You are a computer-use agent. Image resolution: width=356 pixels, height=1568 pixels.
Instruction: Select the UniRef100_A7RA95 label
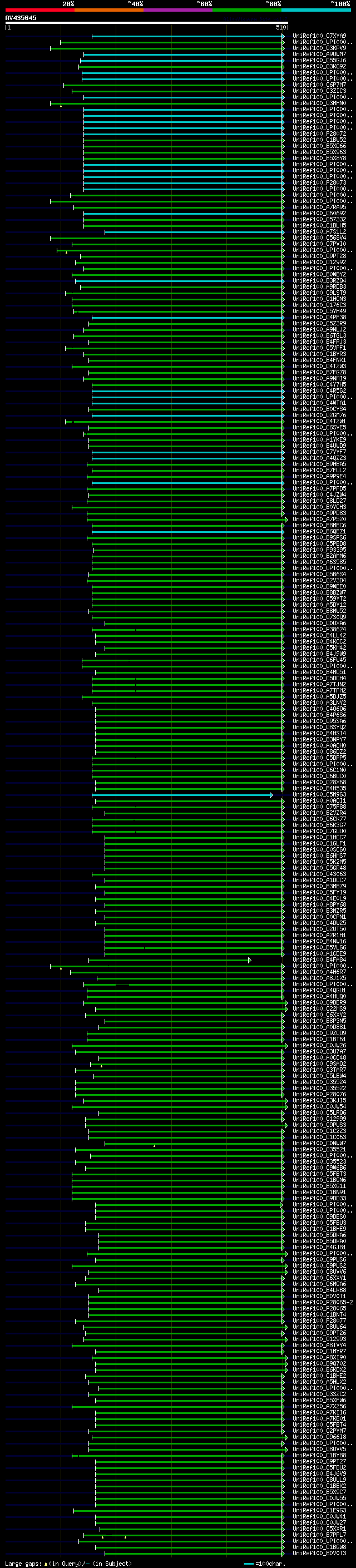pos(319,207)
